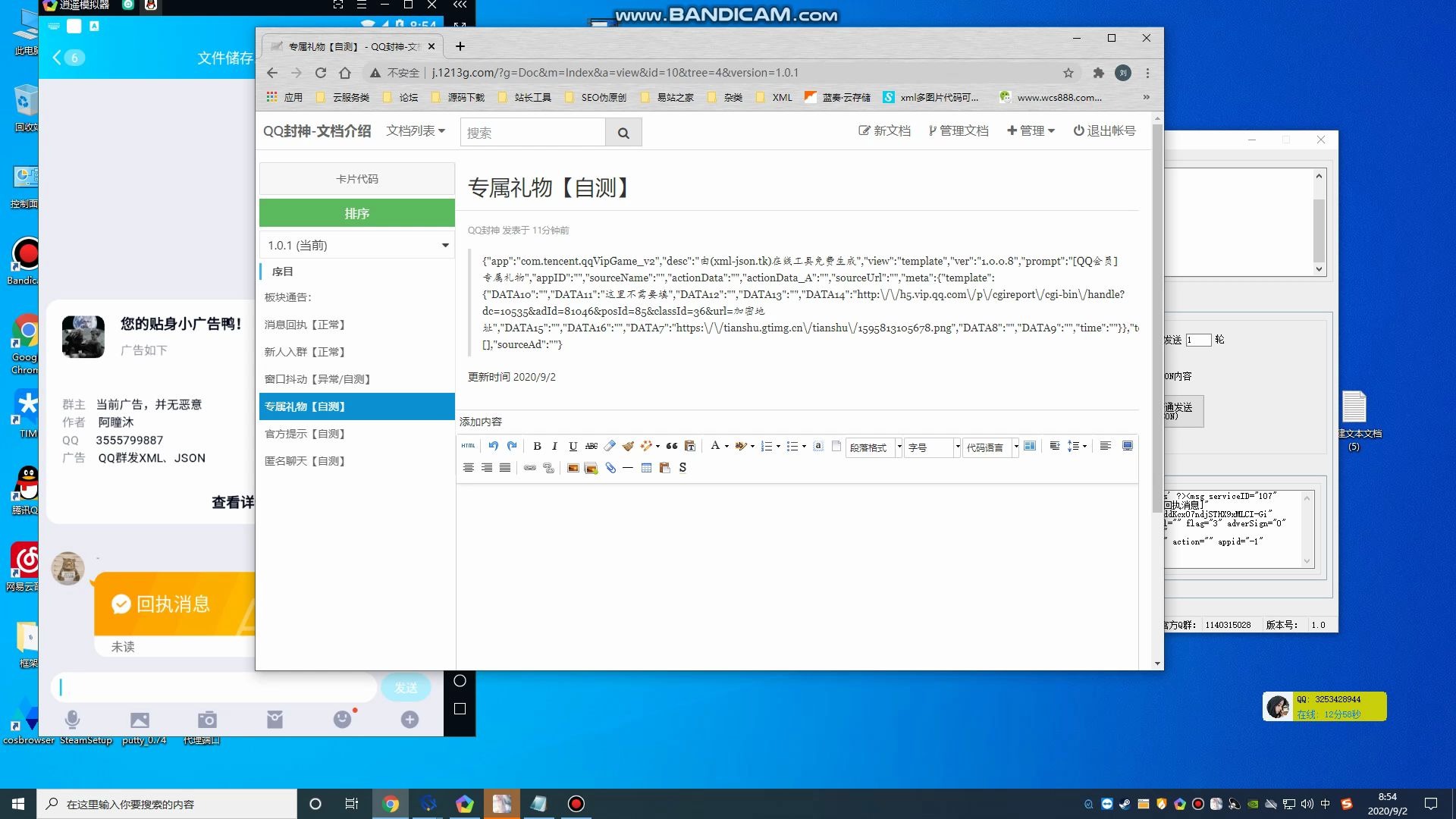
Task: Justify text in editor toolbar
Action: click(x=505, y=468)
